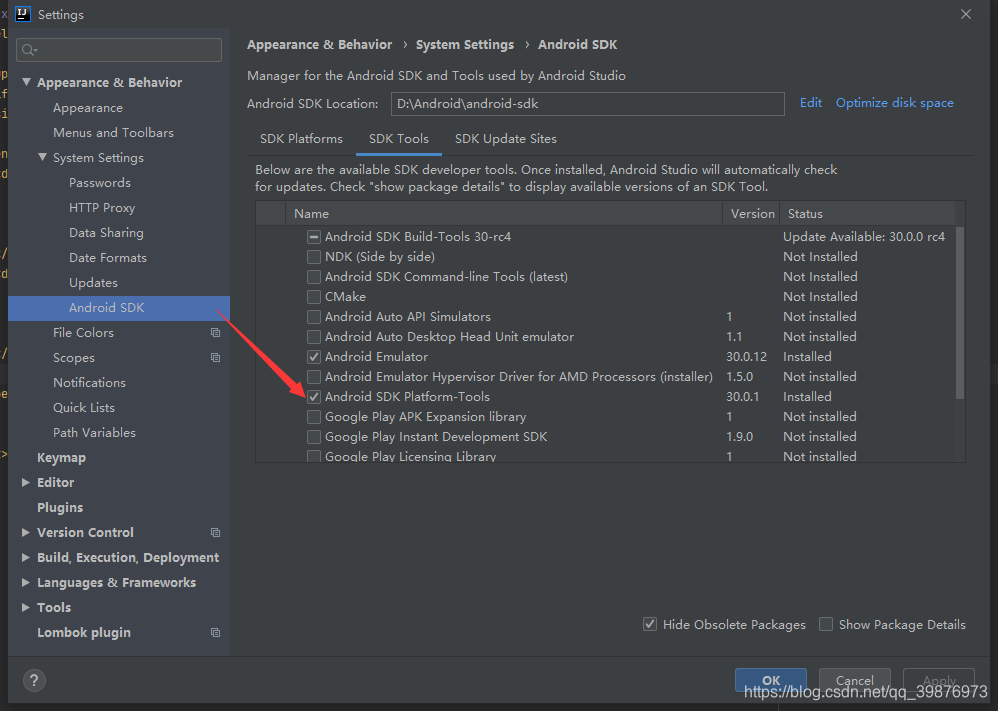Image resolution: width=998 pixels, height=711 pixels.
Task: Open Quick Lists settings
Action: [83, 407]
